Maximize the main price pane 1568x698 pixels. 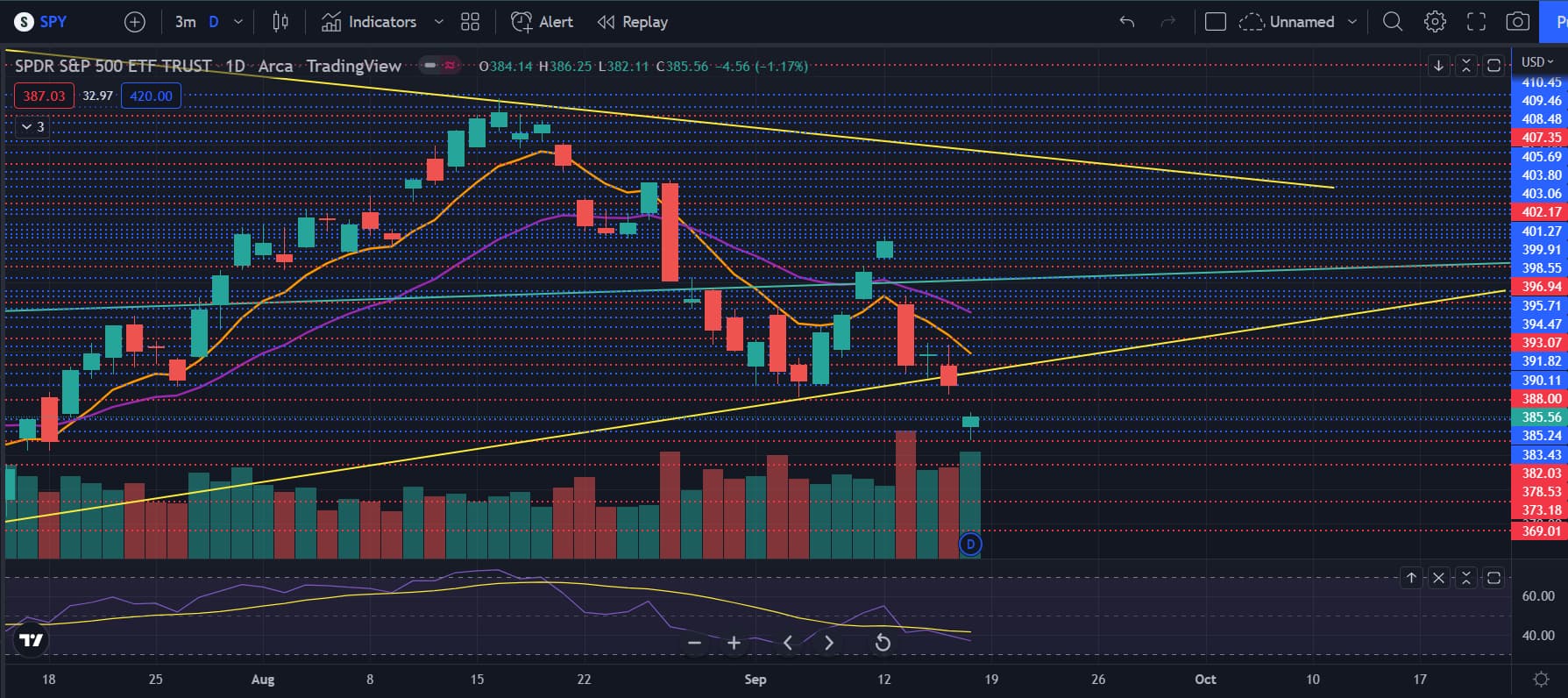[1494, 66]
